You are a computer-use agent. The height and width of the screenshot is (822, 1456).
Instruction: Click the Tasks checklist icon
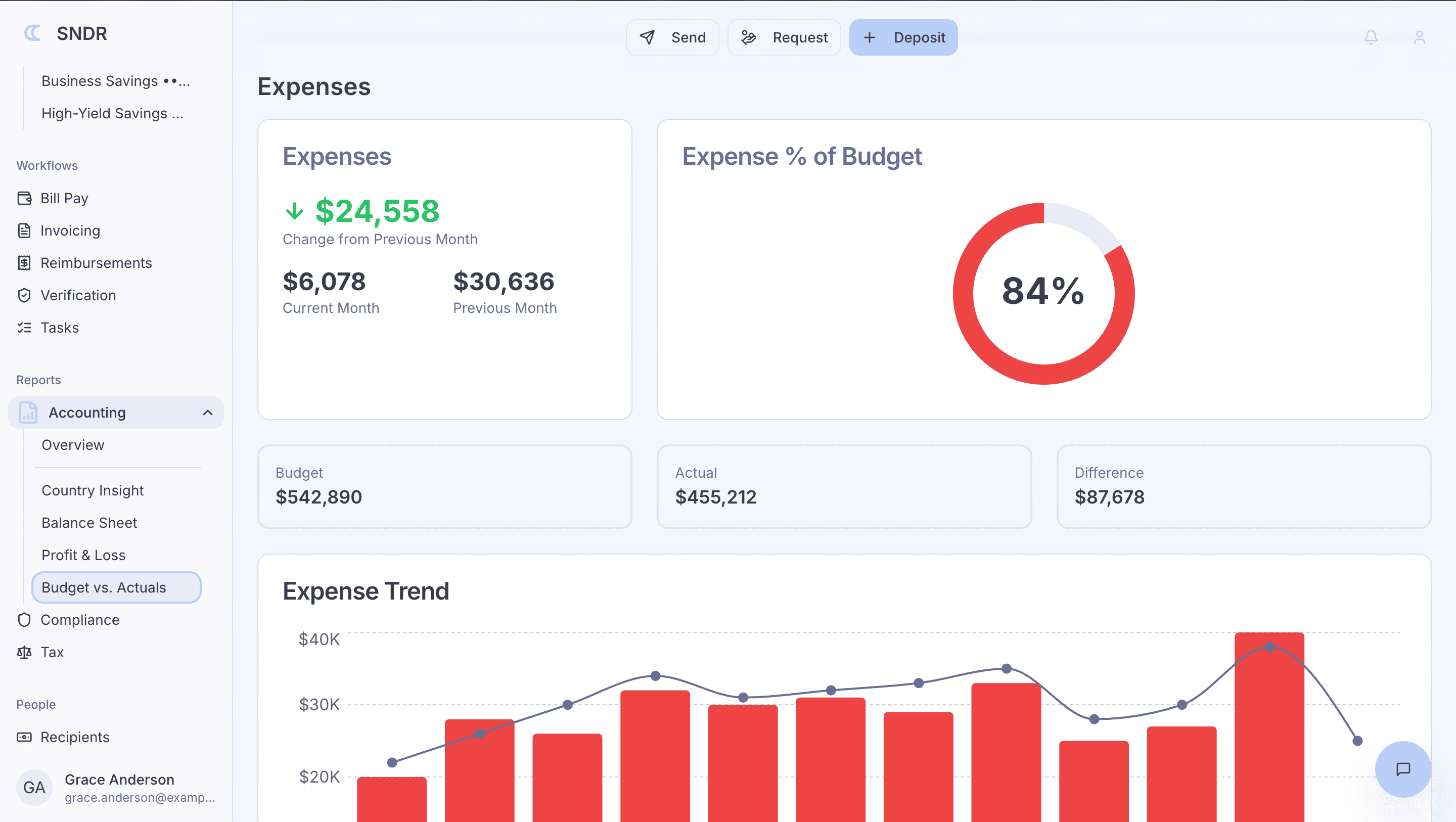pyautogui.click(x=24, y=327)
